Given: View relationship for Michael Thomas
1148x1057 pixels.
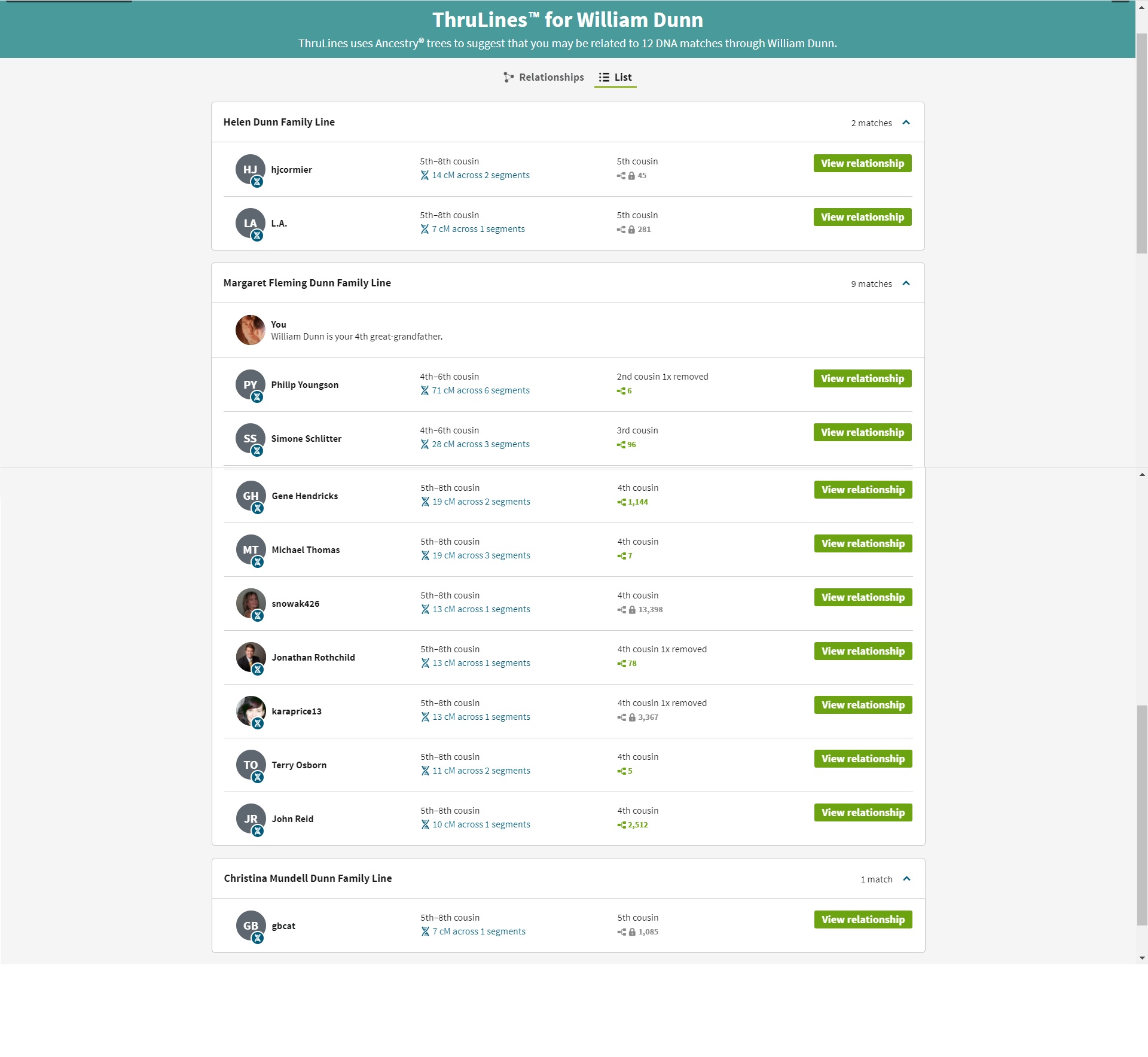Looking at the screenshot, I should pyautogui.click(x=863, y=543).
